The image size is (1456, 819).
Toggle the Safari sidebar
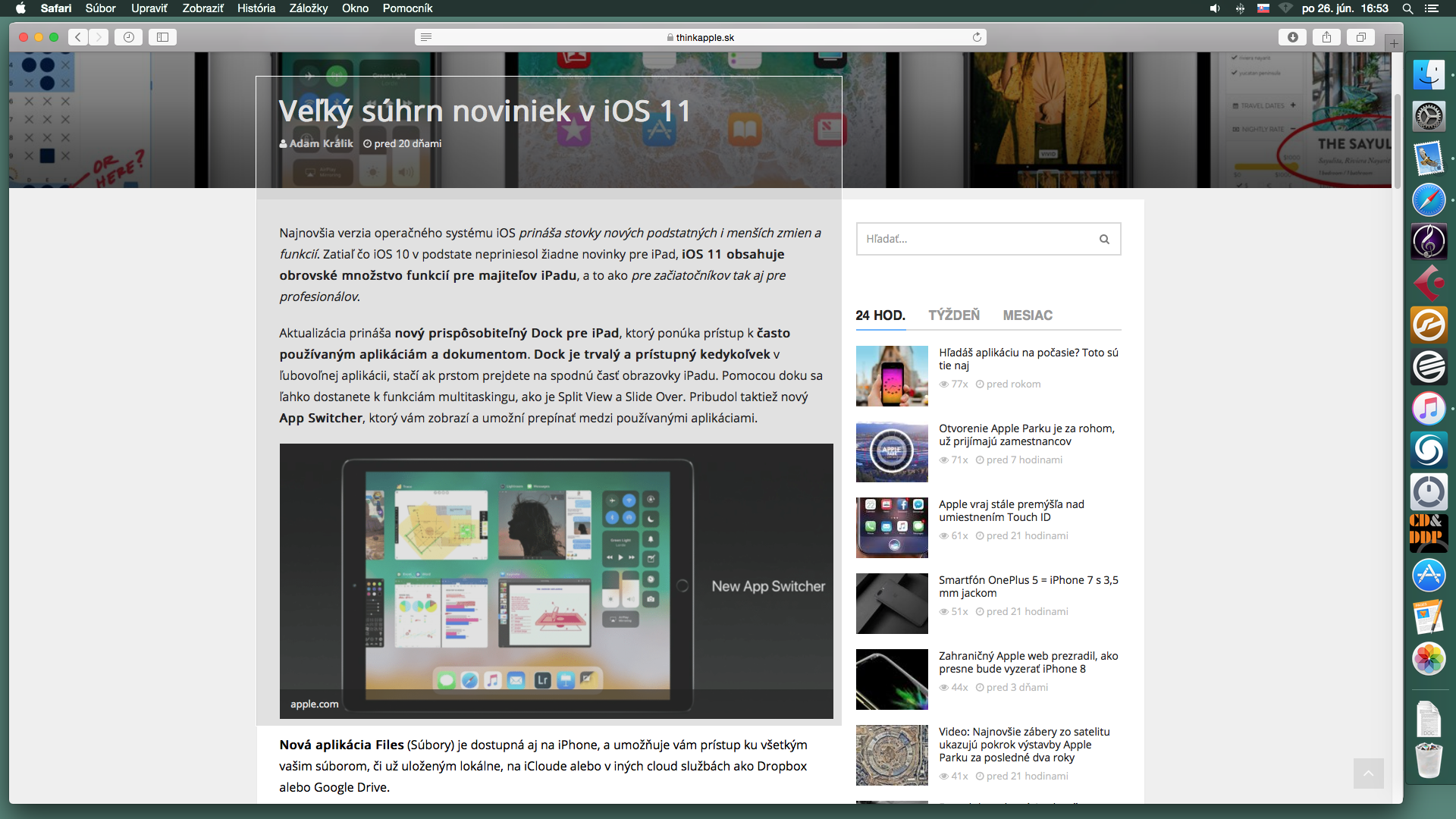(162, 37)
